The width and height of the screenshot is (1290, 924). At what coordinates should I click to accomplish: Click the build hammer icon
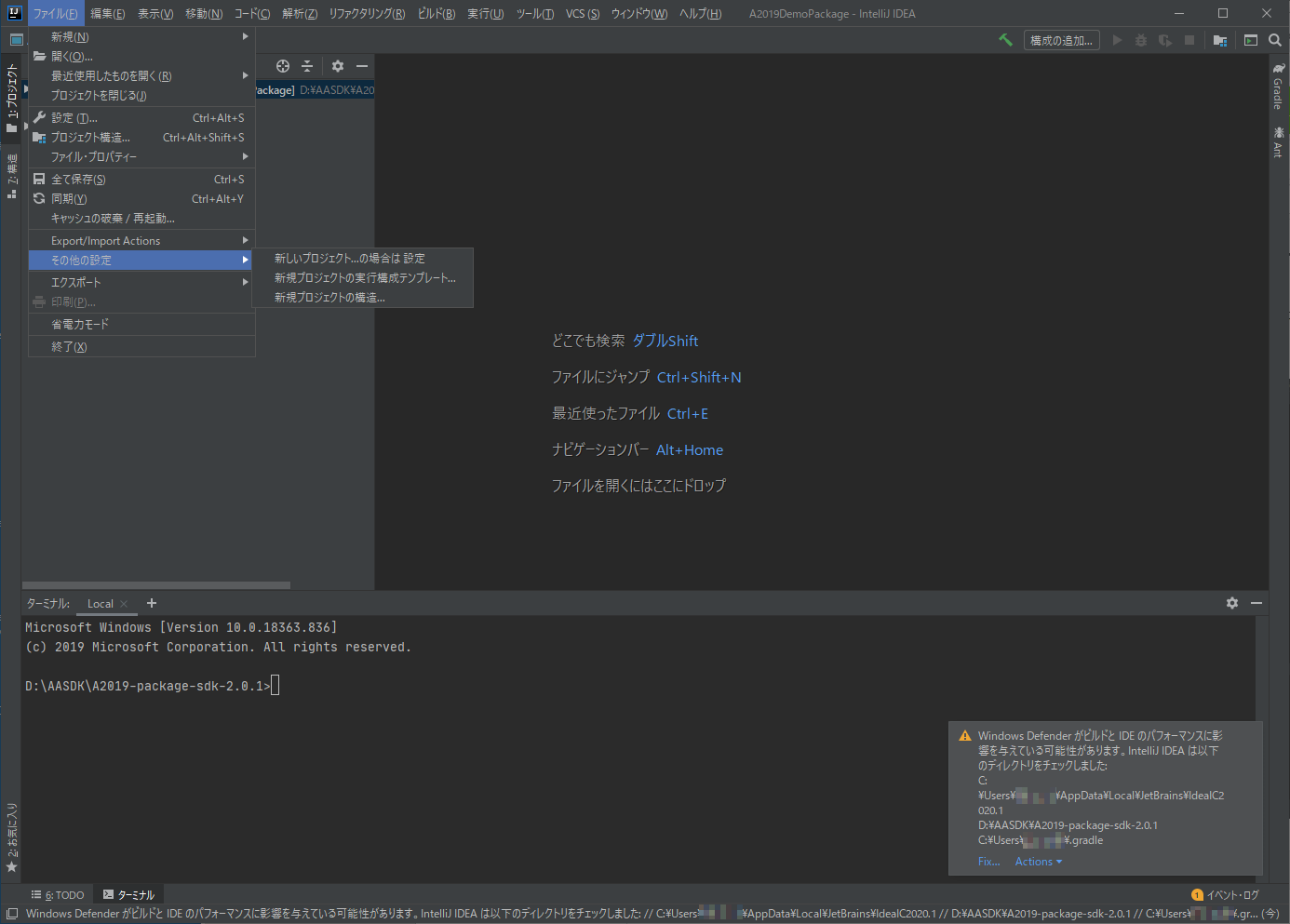click(x=1005, y=40)
